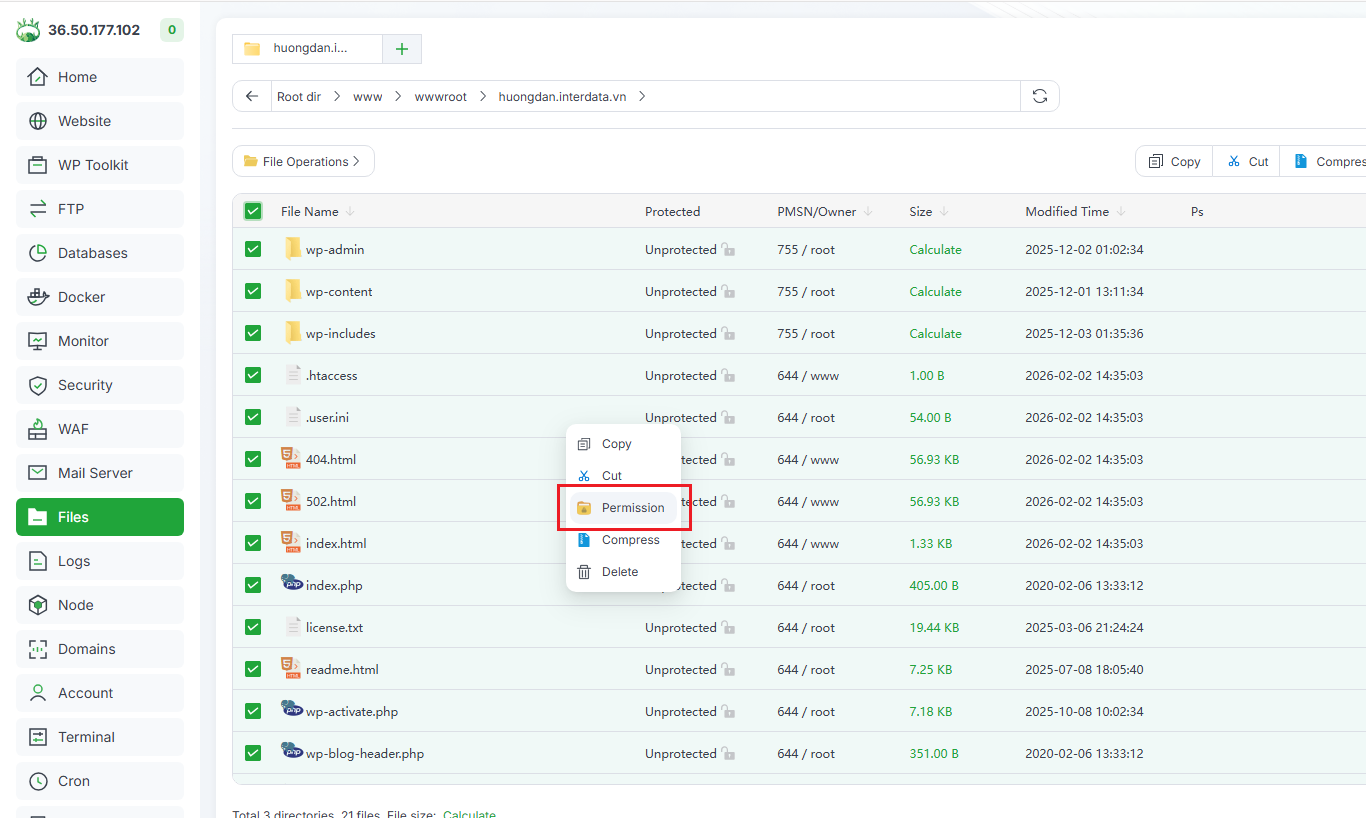Uncheck the wp-admin row checkbox
The image size is (1366, 818).
point(253,249)
